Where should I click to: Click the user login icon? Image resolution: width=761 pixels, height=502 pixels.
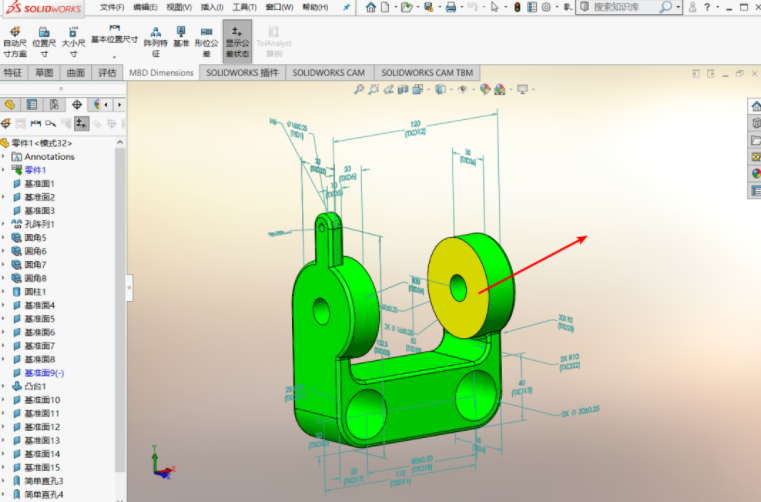(x=693, y=7)
